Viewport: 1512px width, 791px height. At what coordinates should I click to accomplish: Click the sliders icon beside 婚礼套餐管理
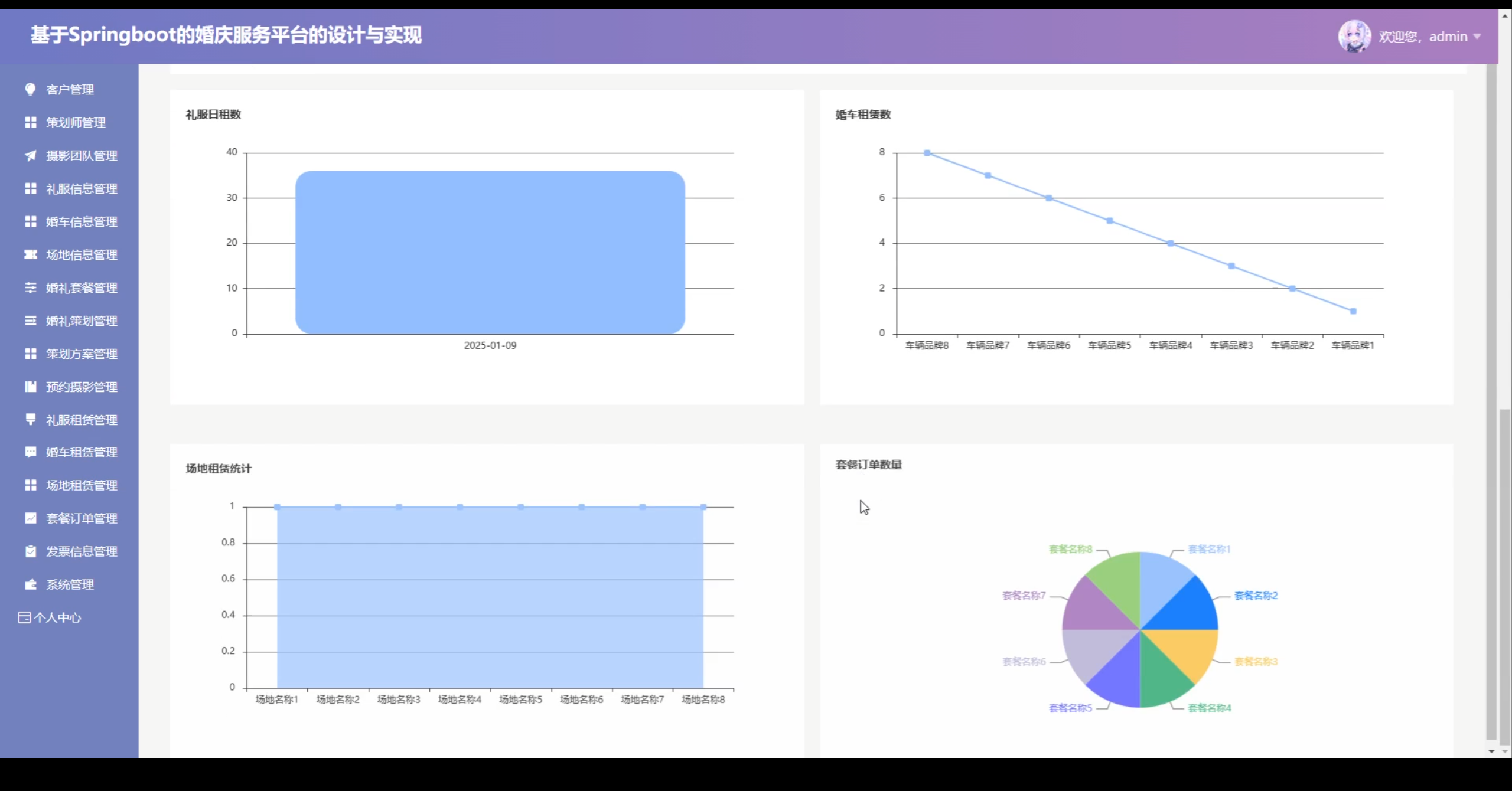[x=30, y=287]
